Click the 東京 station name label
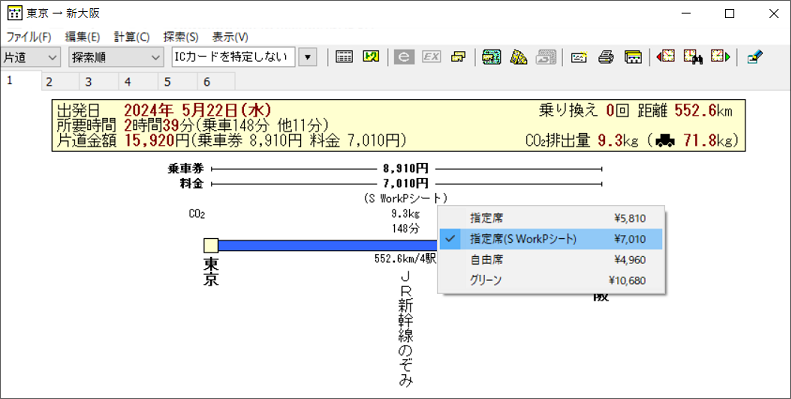The height and width of the screenshot is (399, 791). tap(211, 272)
